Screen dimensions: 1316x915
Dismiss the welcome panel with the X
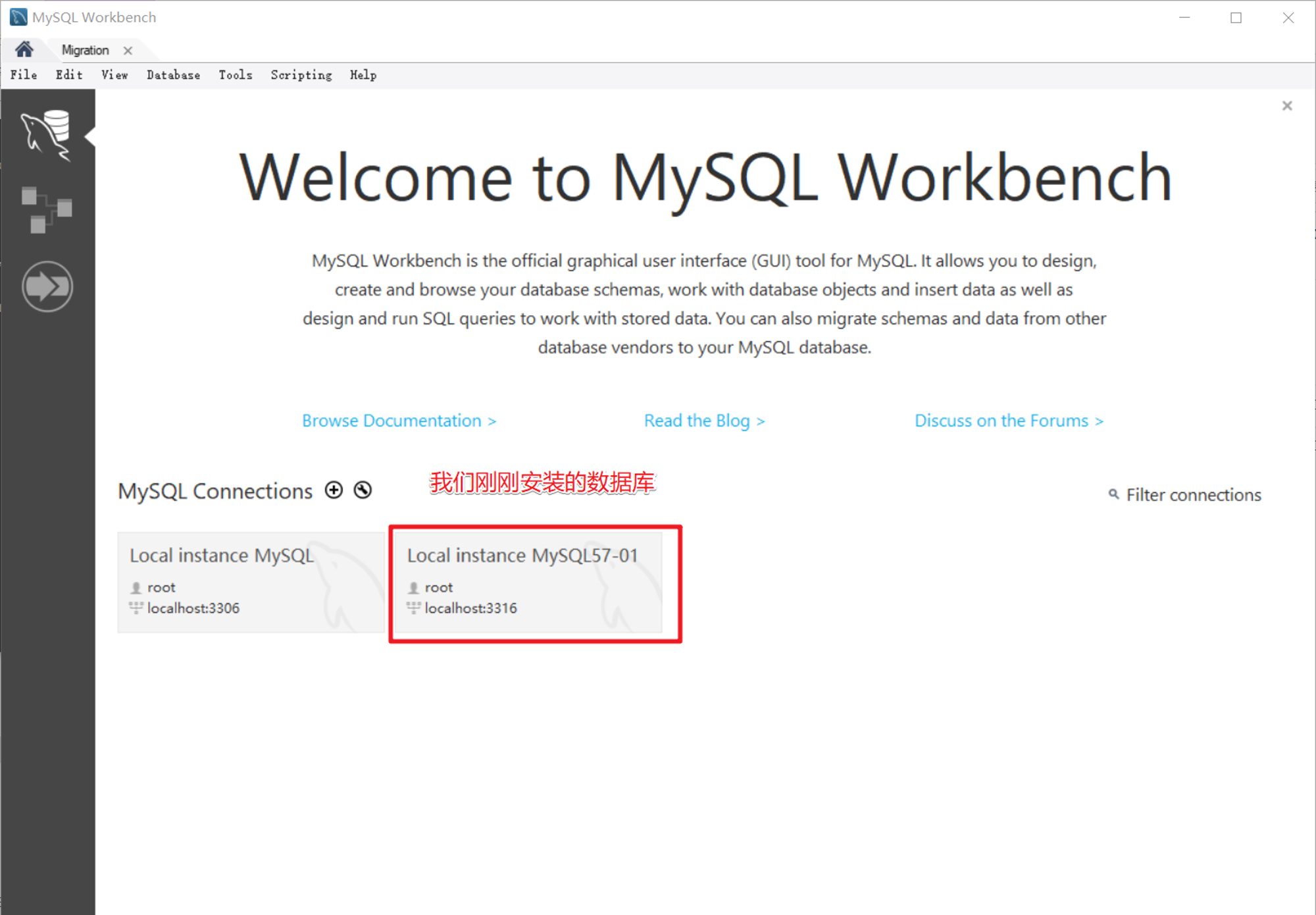[x=1287, y=105]
